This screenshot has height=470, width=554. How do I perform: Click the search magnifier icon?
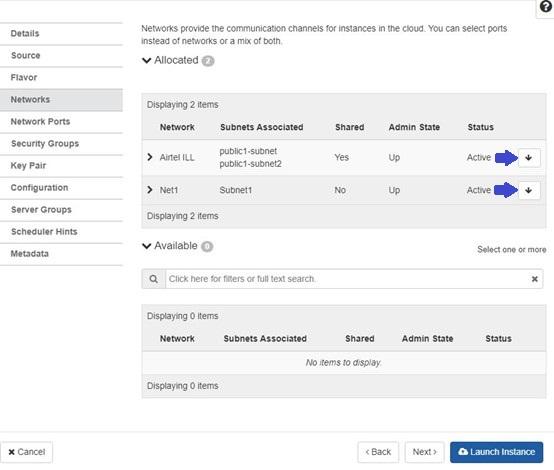point(153,279)
